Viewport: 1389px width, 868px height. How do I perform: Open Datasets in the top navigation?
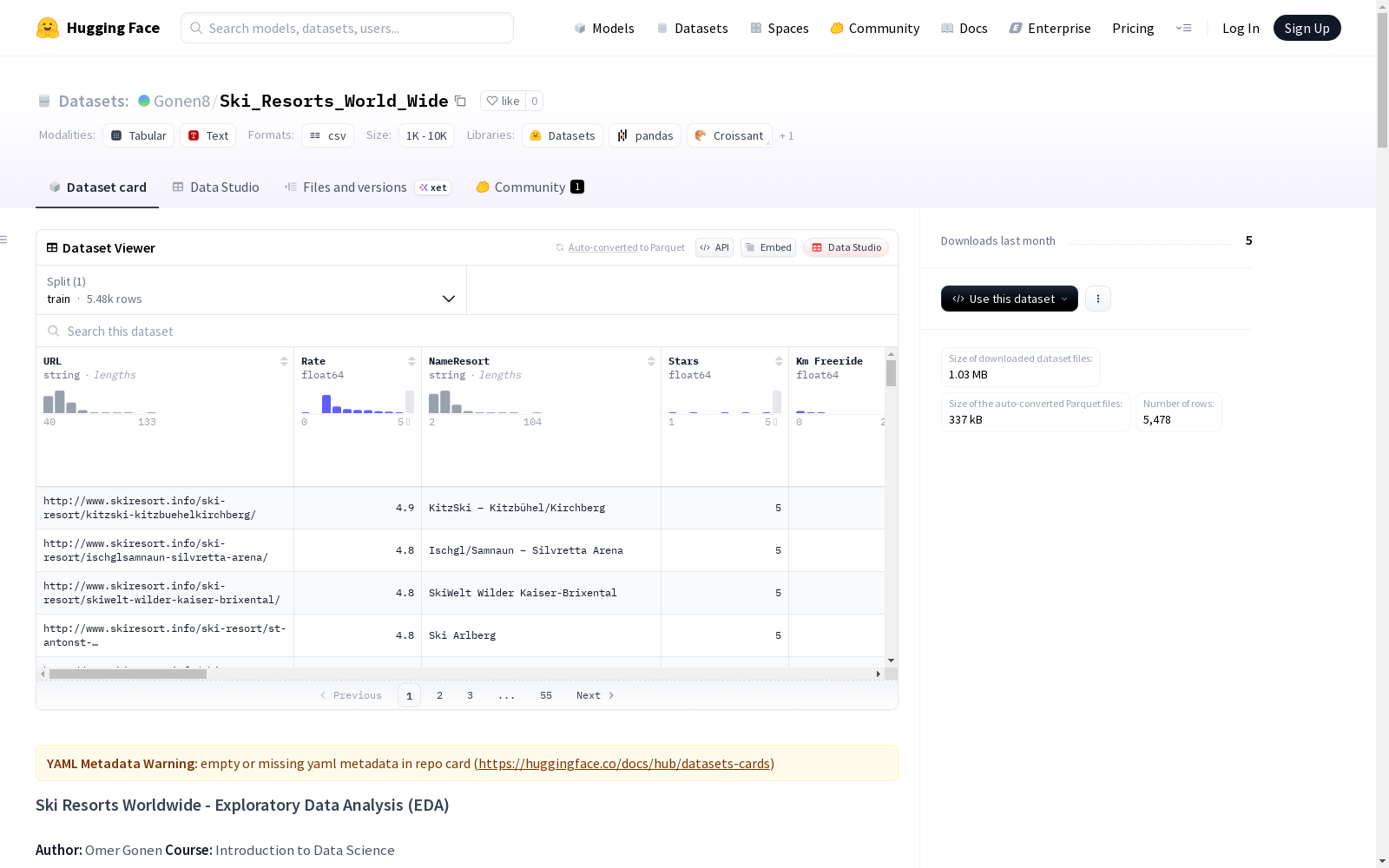tap(692, 28)
